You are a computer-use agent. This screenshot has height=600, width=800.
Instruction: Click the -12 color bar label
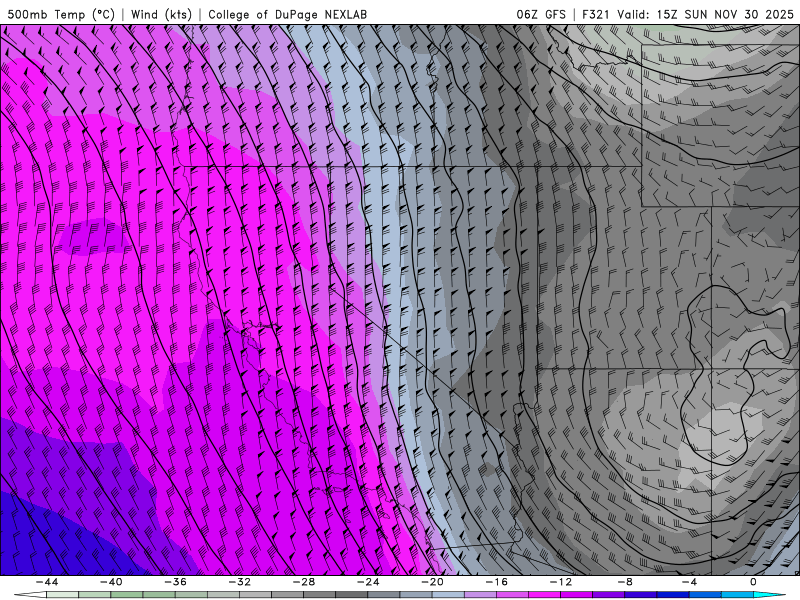click(x=561, y=582)
